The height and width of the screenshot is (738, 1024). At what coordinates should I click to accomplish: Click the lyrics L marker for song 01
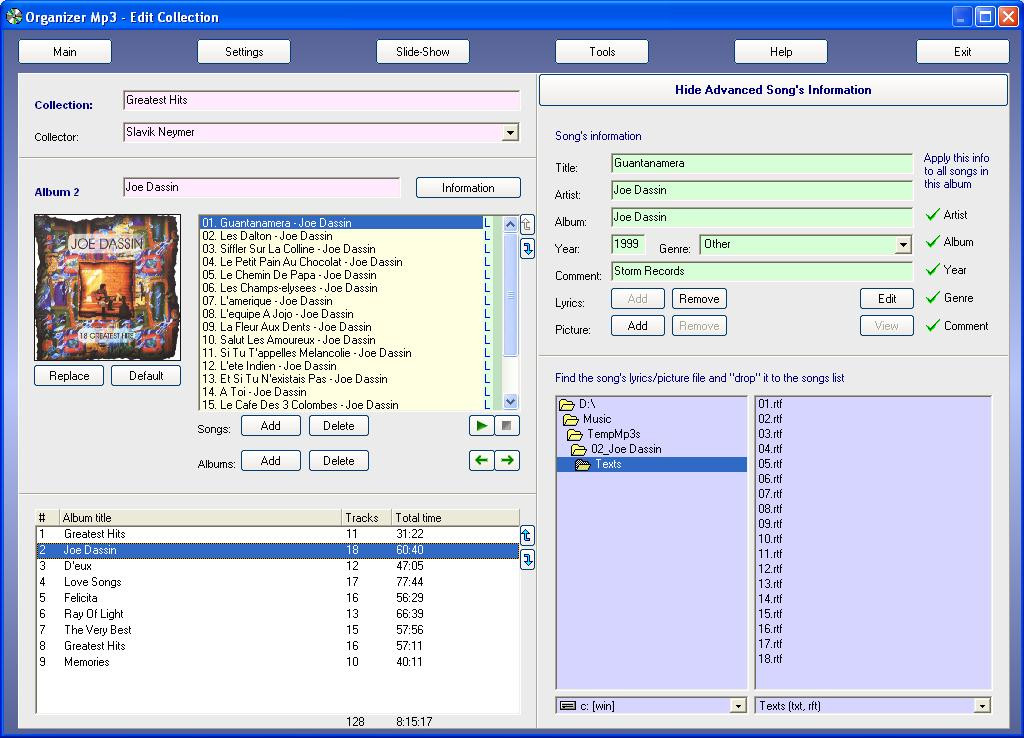pyautogui.click(x=487, y=223)
